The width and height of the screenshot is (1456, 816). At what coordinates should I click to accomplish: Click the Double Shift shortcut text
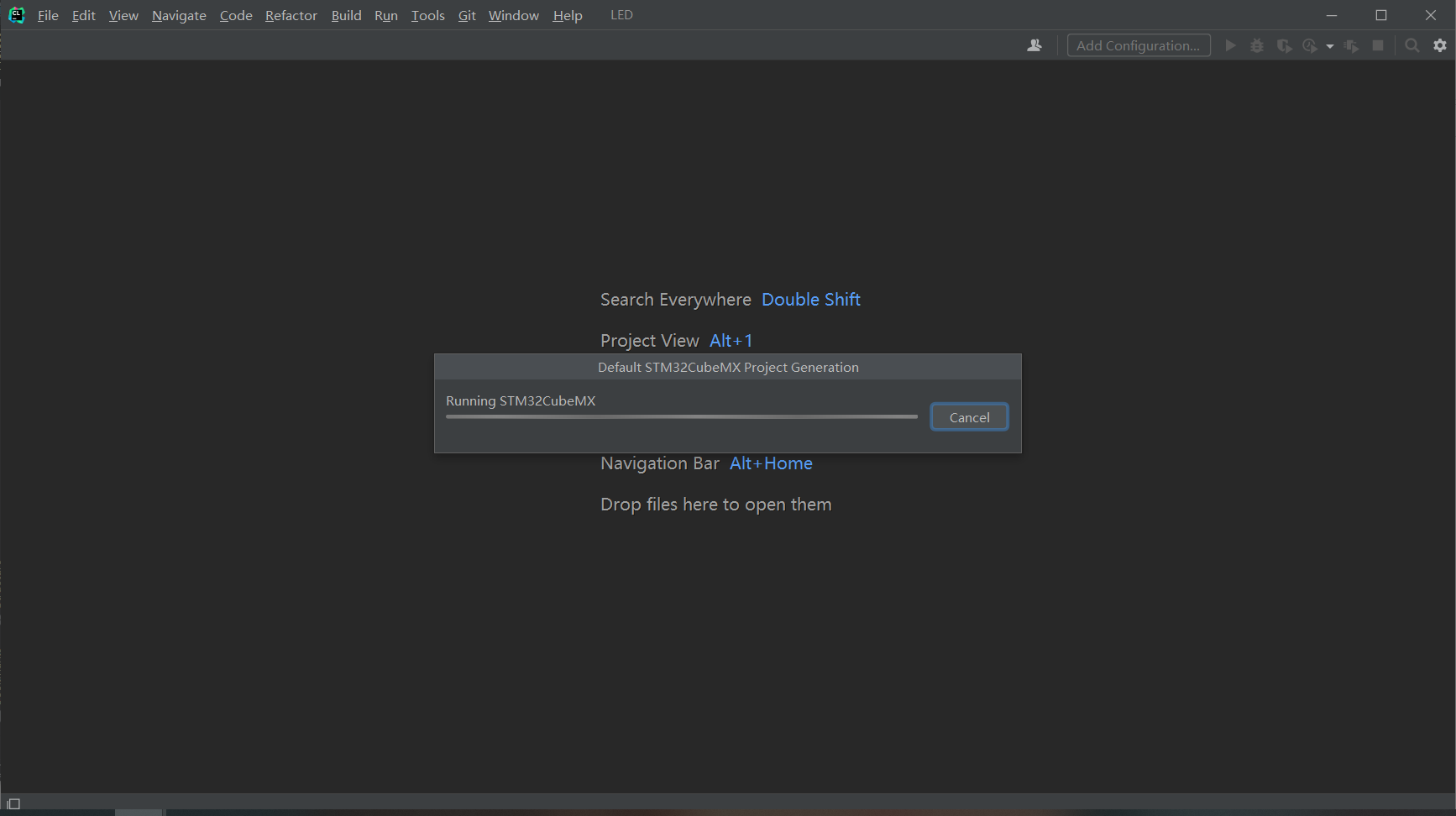pyautogui.click(x=811, y=300)
